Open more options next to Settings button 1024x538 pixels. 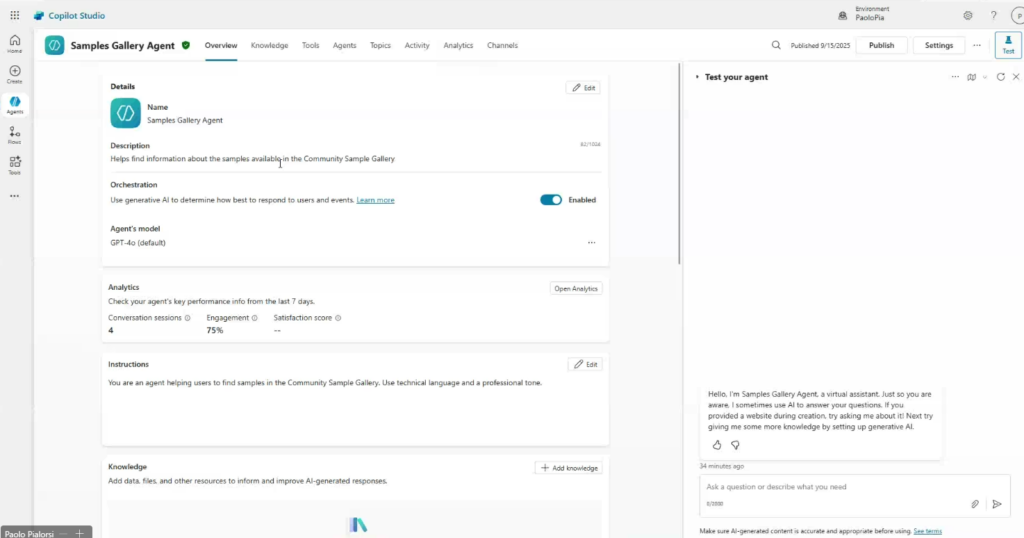977,45
